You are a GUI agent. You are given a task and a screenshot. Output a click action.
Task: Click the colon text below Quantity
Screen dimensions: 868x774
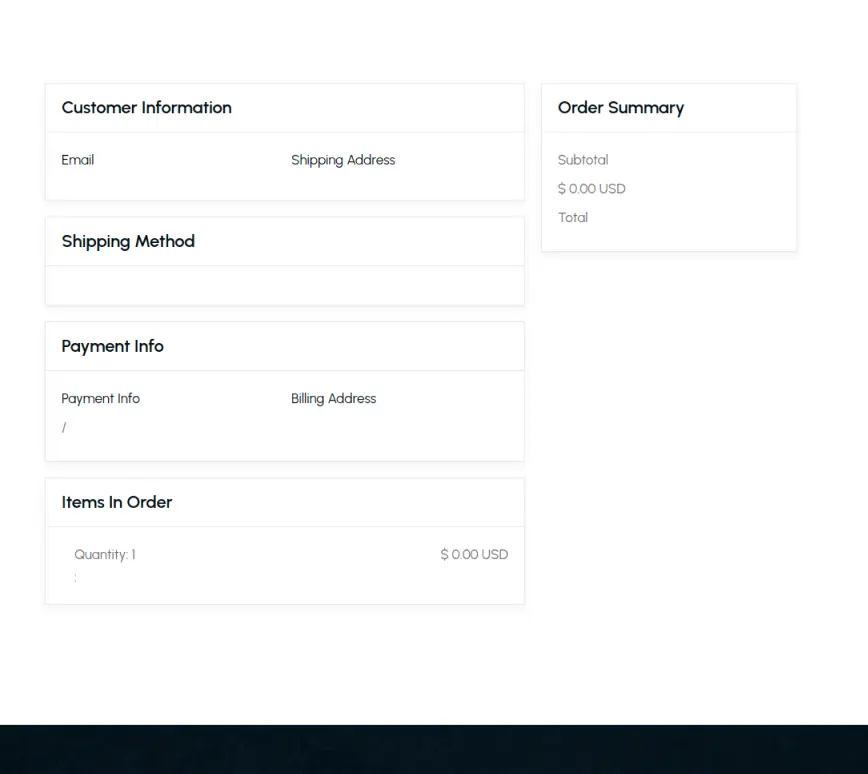[x=75, y=577]
